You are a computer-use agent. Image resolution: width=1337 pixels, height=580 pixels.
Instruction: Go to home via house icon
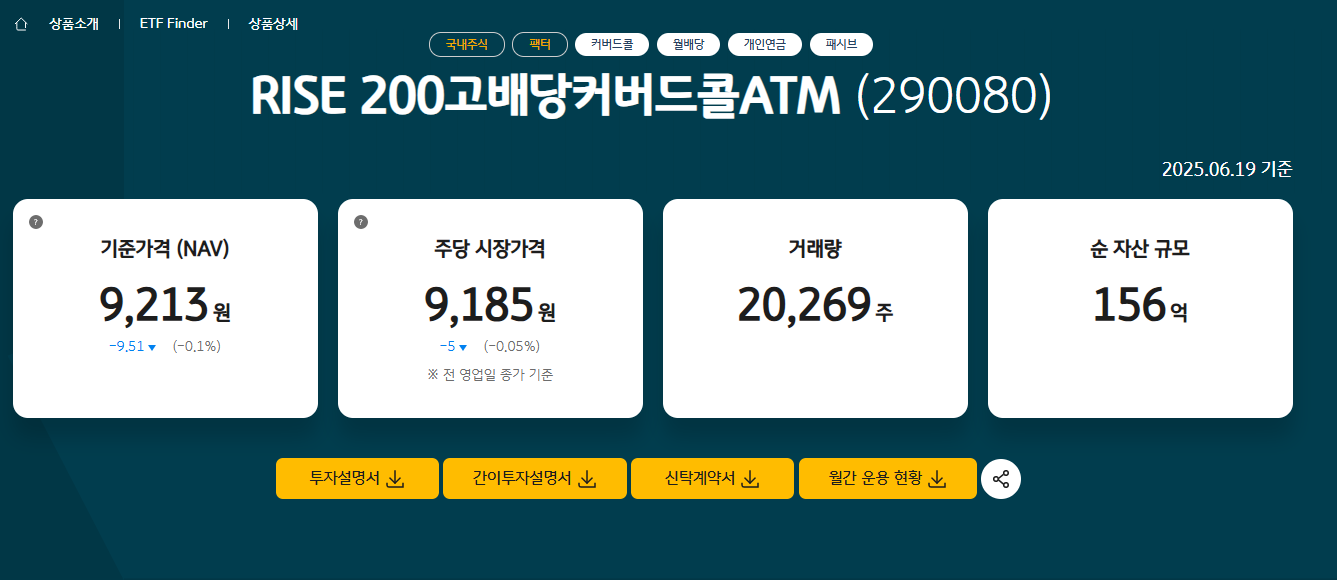(21, 24)
